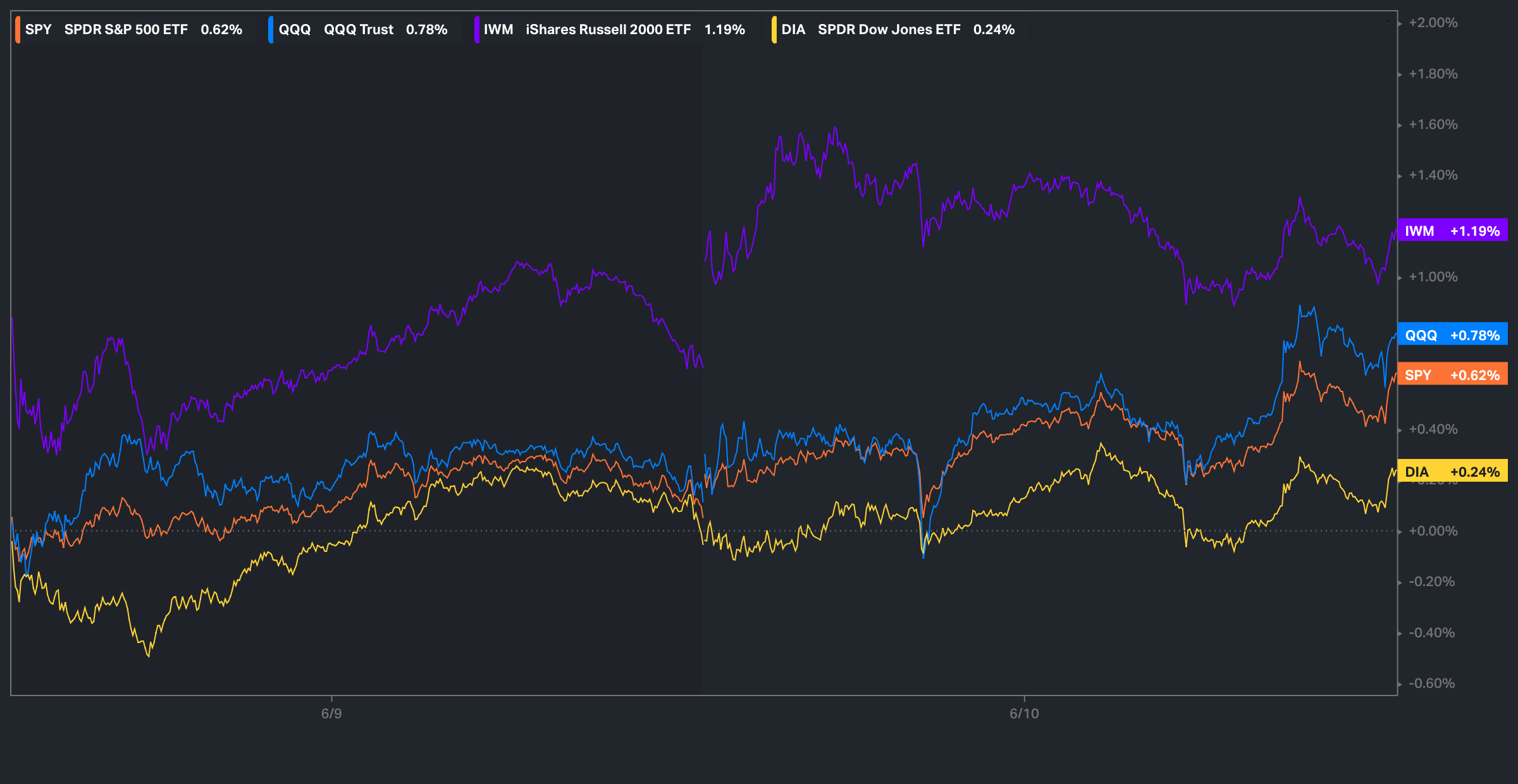Click the 1.19% value in IWM legend
1518x784 pixels.
click(725, 30)
